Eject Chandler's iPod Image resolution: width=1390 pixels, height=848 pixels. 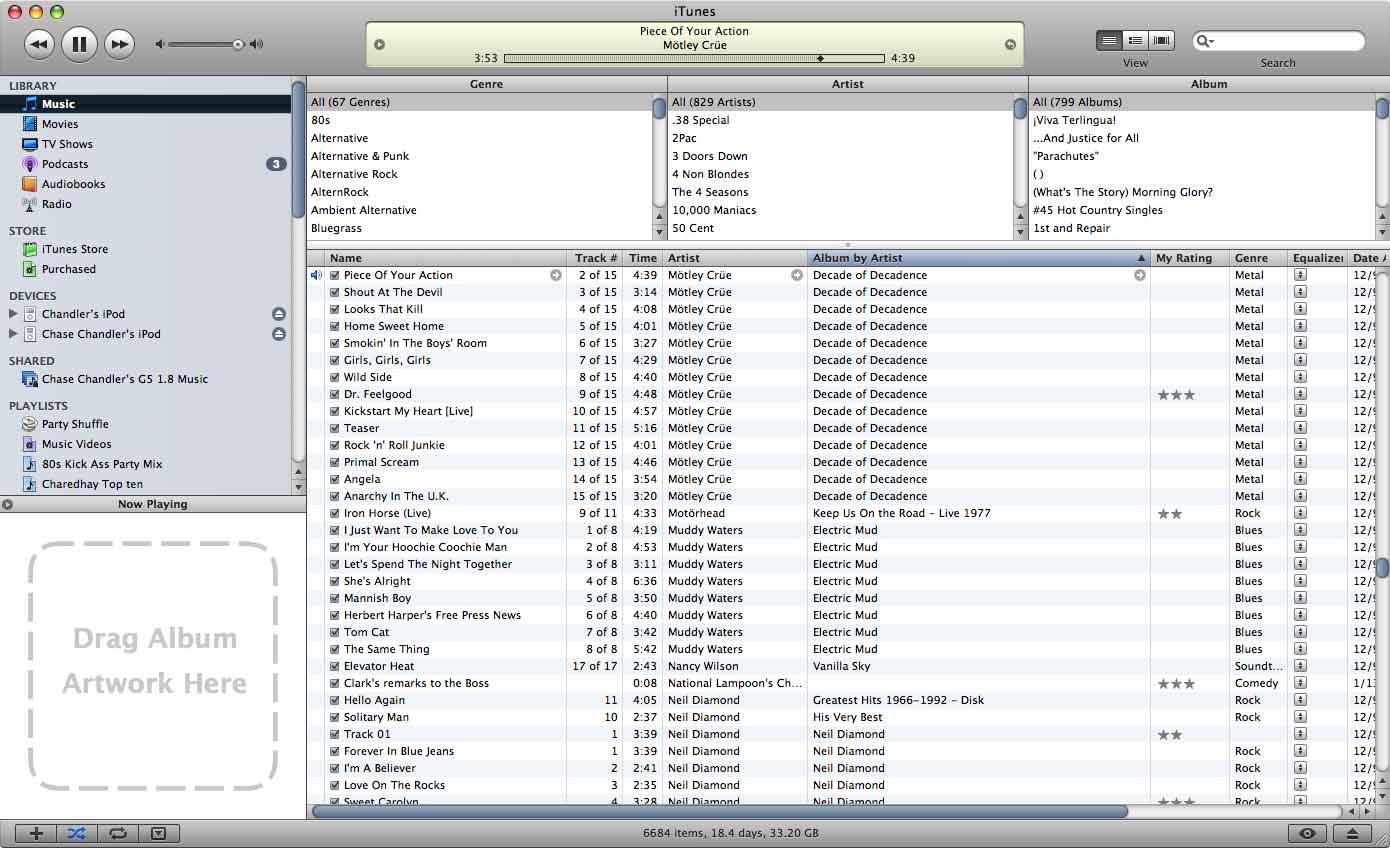click(279, 314)
